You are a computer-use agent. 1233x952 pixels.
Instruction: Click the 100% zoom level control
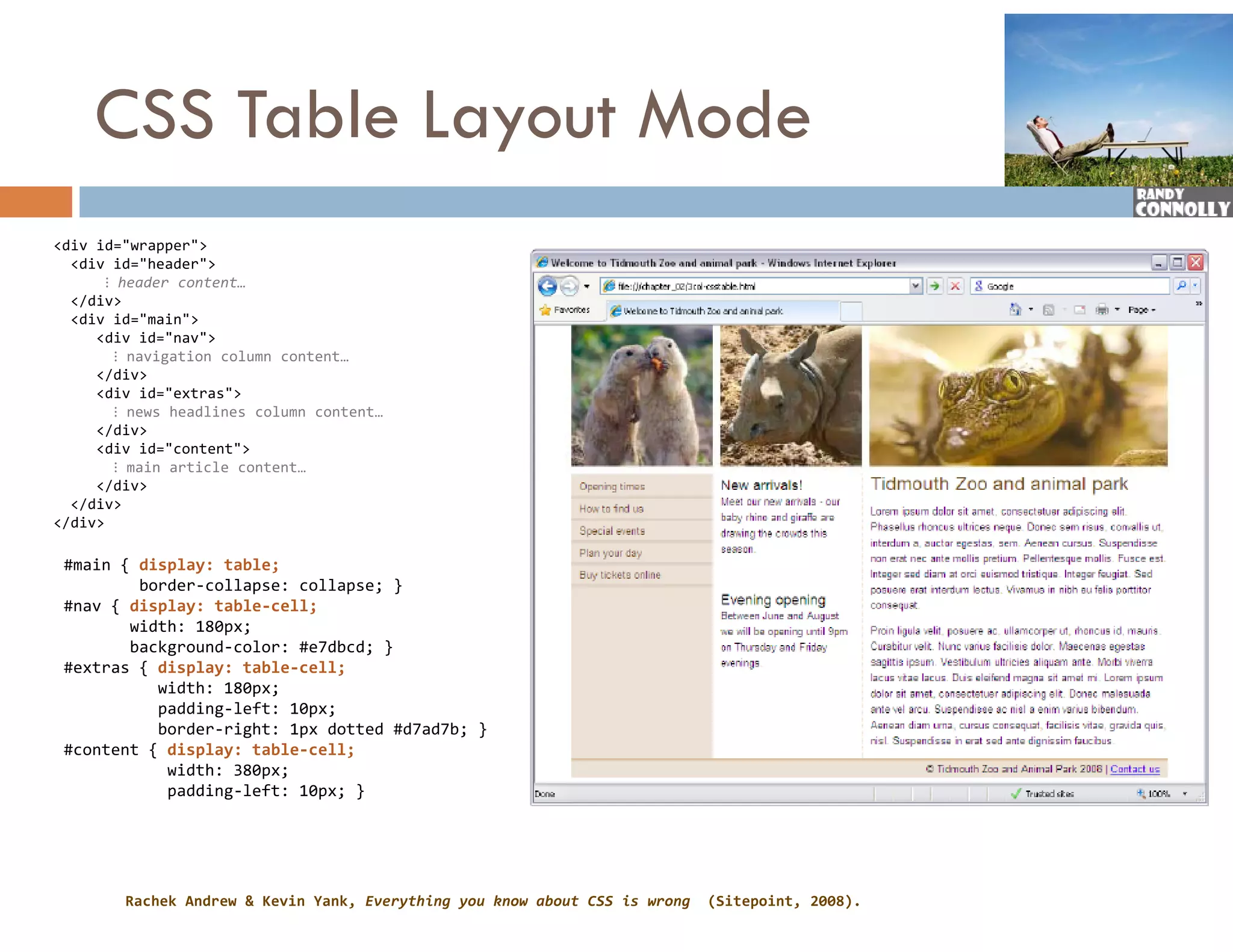pyautogui.click(x=1153, y=794)
